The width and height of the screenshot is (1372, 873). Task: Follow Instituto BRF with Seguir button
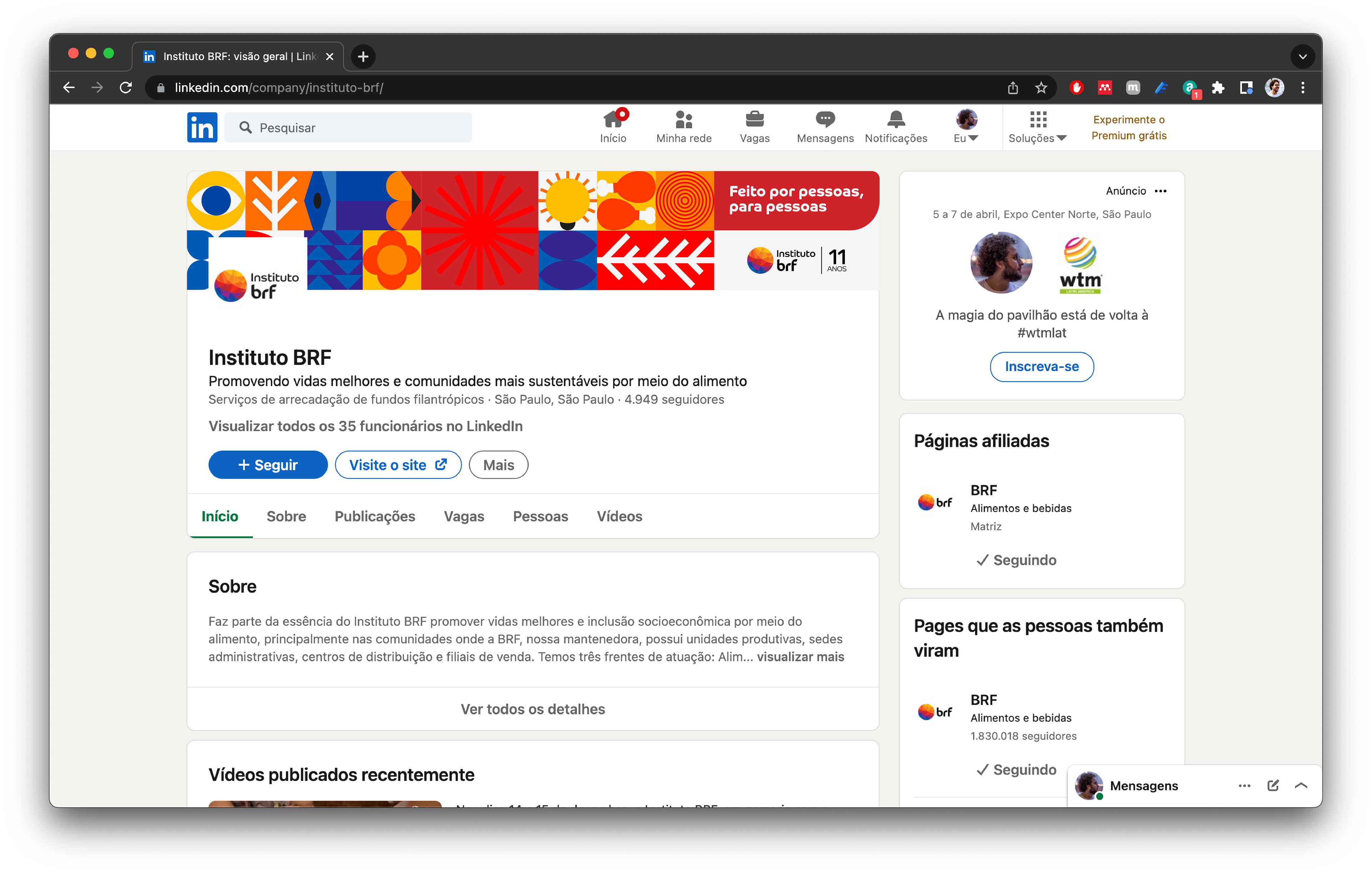pos(268,465)
